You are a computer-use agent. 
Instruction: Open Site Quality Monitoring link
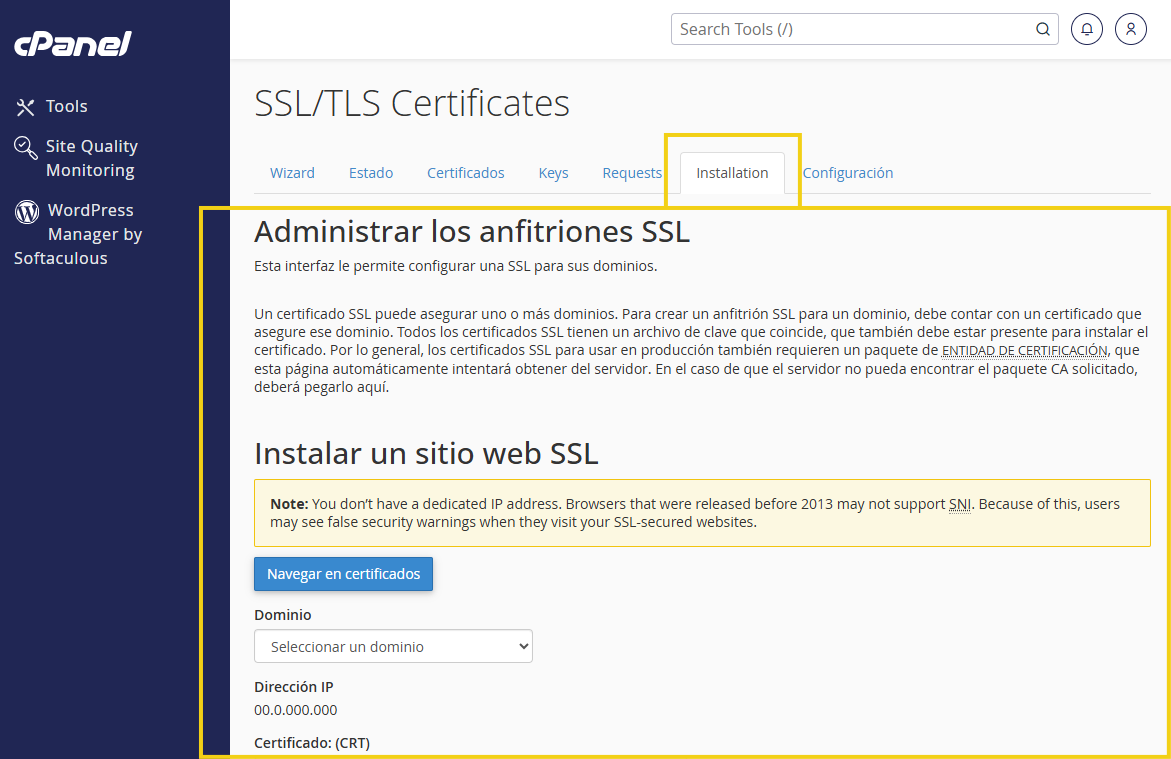pos(91,158)
